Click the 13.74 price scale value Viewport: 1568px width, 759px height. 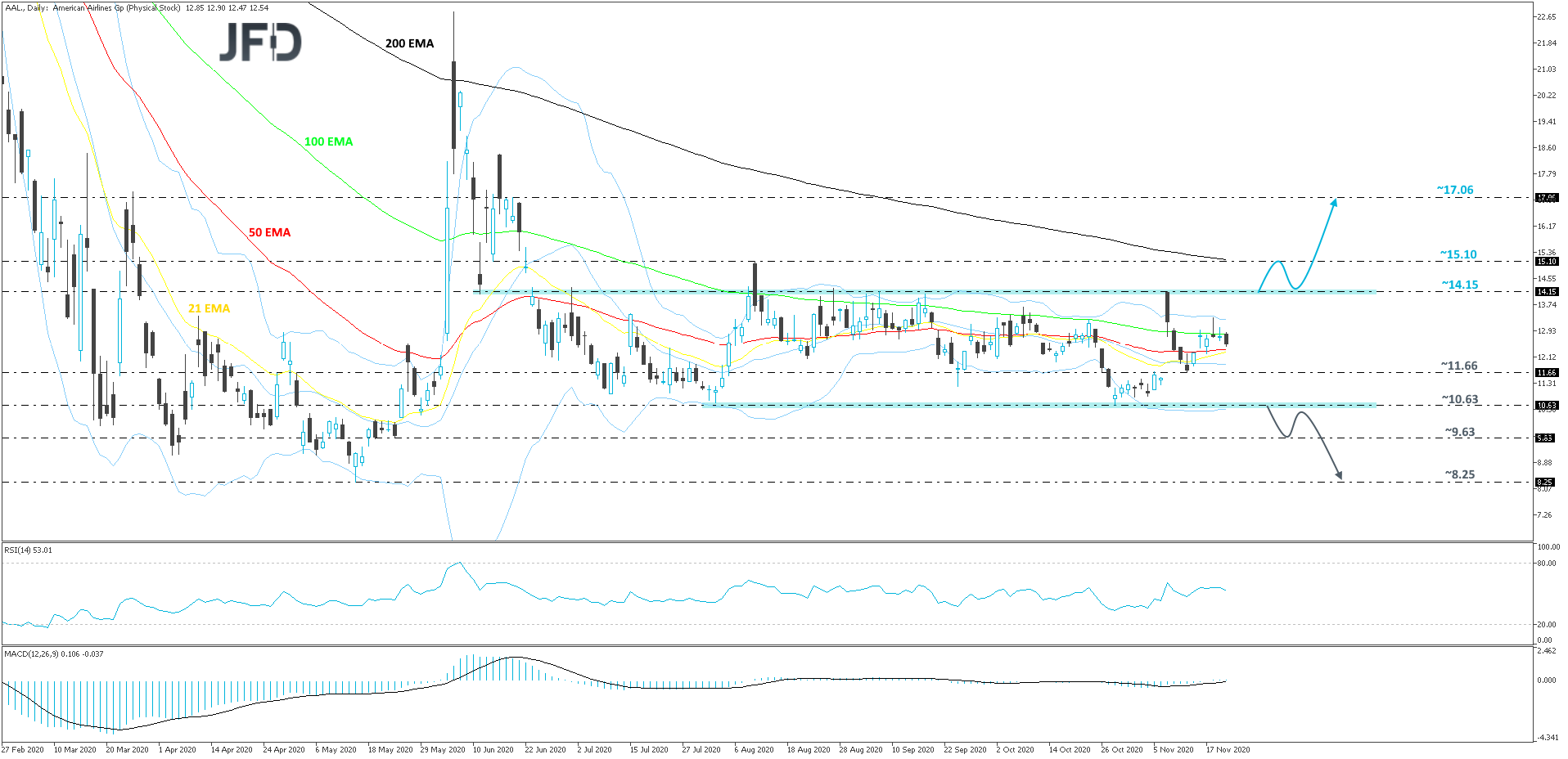point(1546,304)
